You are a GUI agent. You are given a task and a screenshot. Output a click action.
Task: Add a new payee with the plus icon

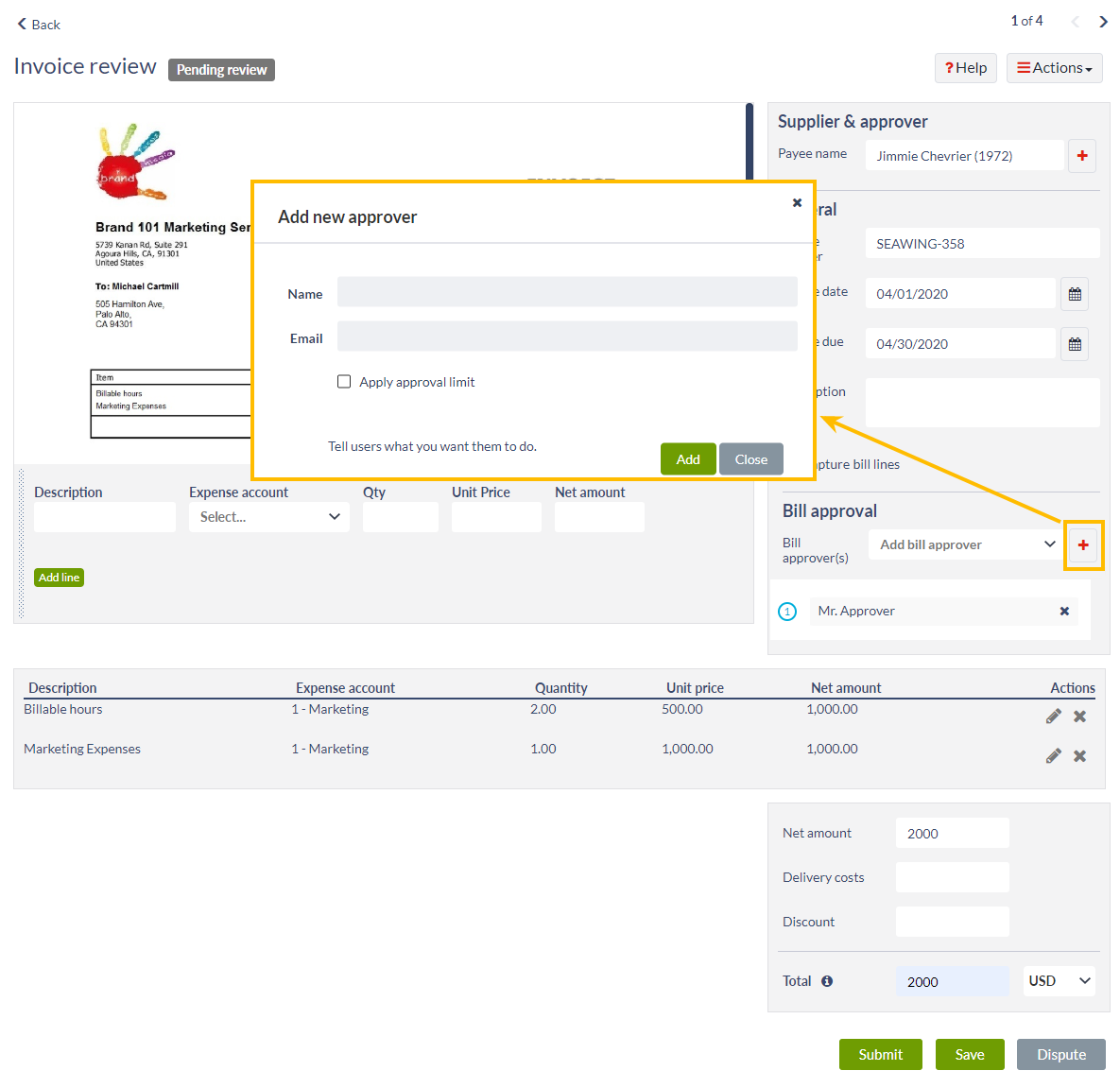tap(1081, 155)
